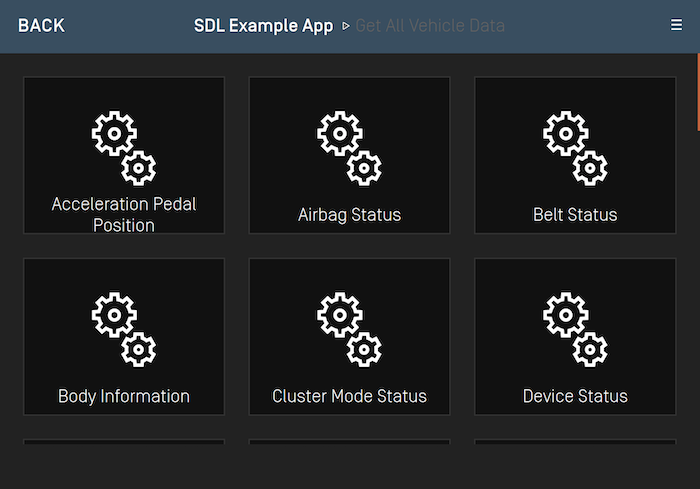Pick the Cluster Mode Status label
The height and width of the screenshot is (489, 700).
point(349,396)
